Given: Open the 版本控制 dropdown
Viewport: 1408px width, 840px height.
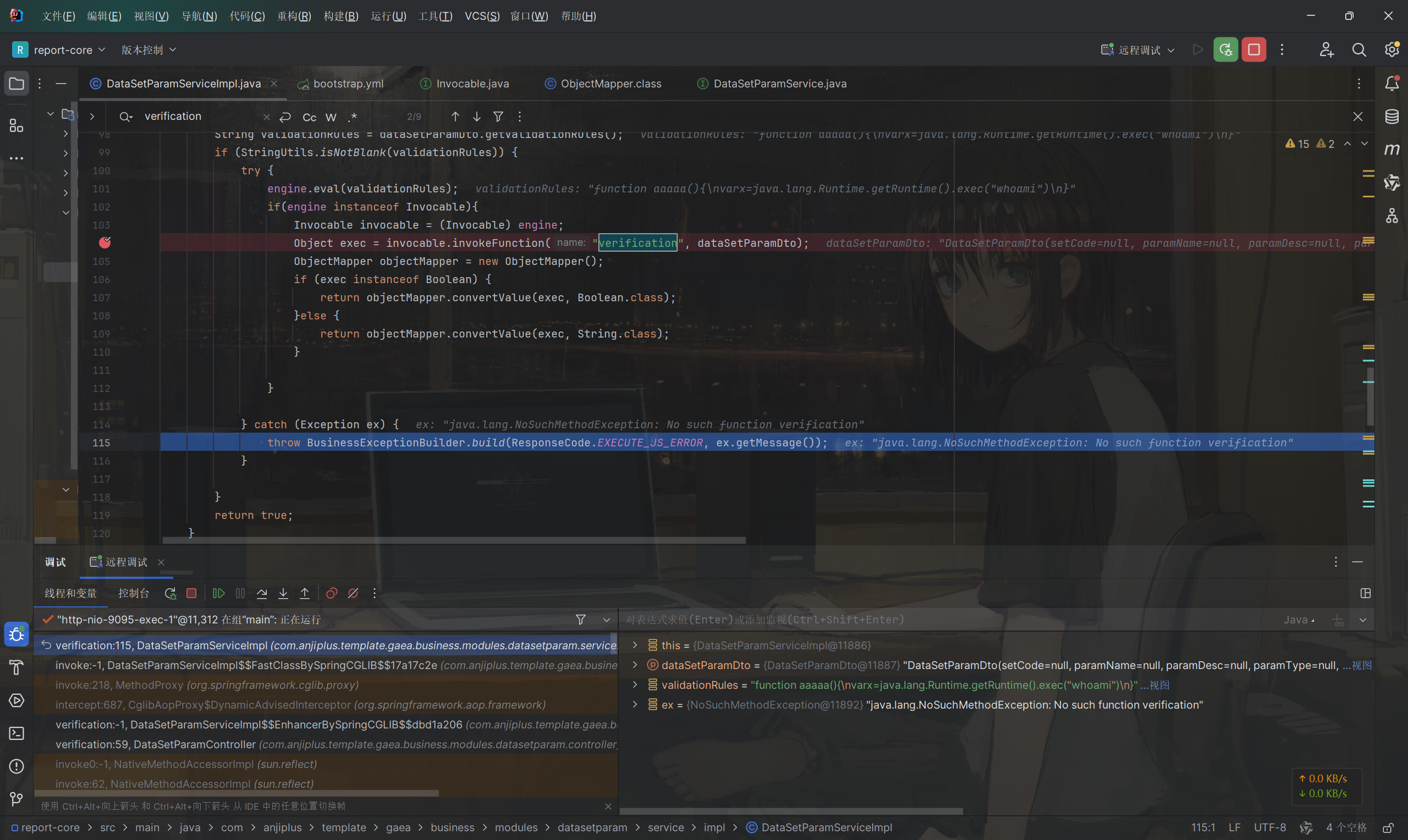Looking at the screenshot, I should pos(148,50).
